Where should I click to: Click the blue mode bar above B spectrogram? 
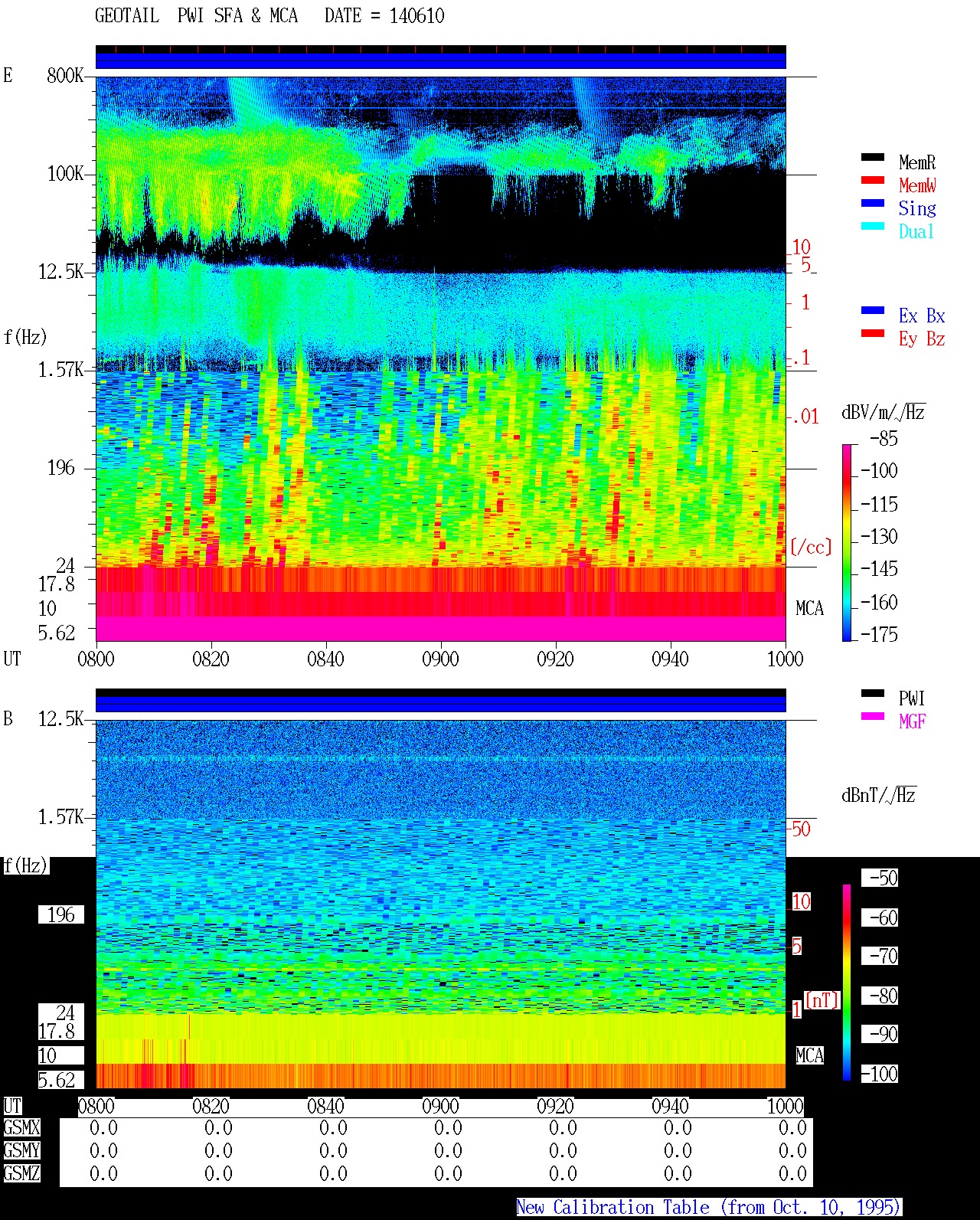440,704
